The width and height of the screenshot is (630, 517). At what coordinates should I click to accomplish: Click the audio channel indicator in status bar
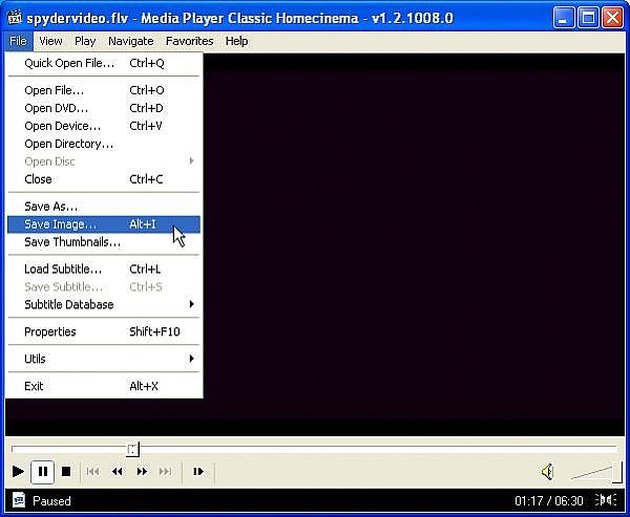[x=606, y=500]
